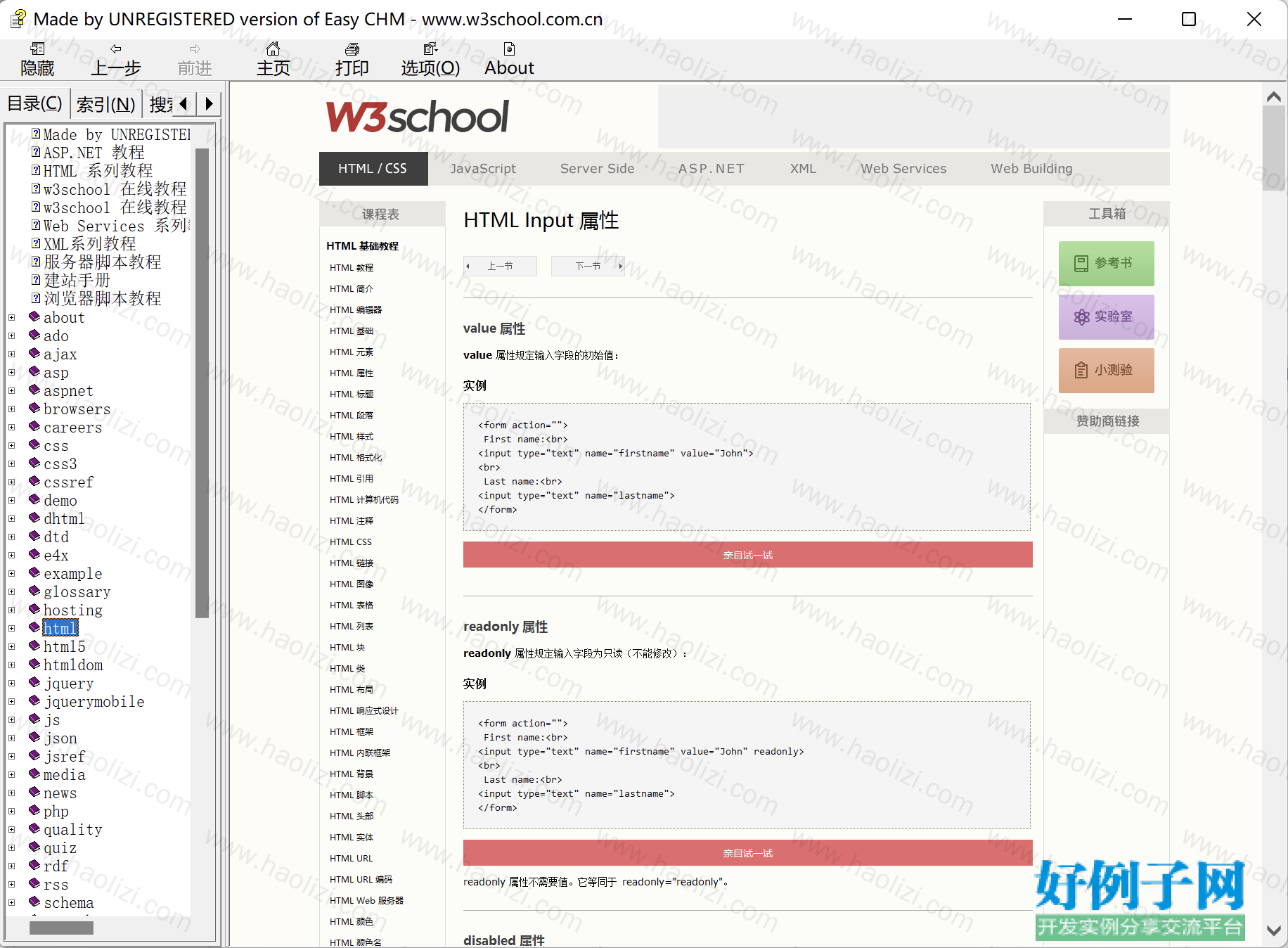Open the 建站手册 topic page icon
This screenshot has height=948, width=1288.
click(x=36, y=280)
